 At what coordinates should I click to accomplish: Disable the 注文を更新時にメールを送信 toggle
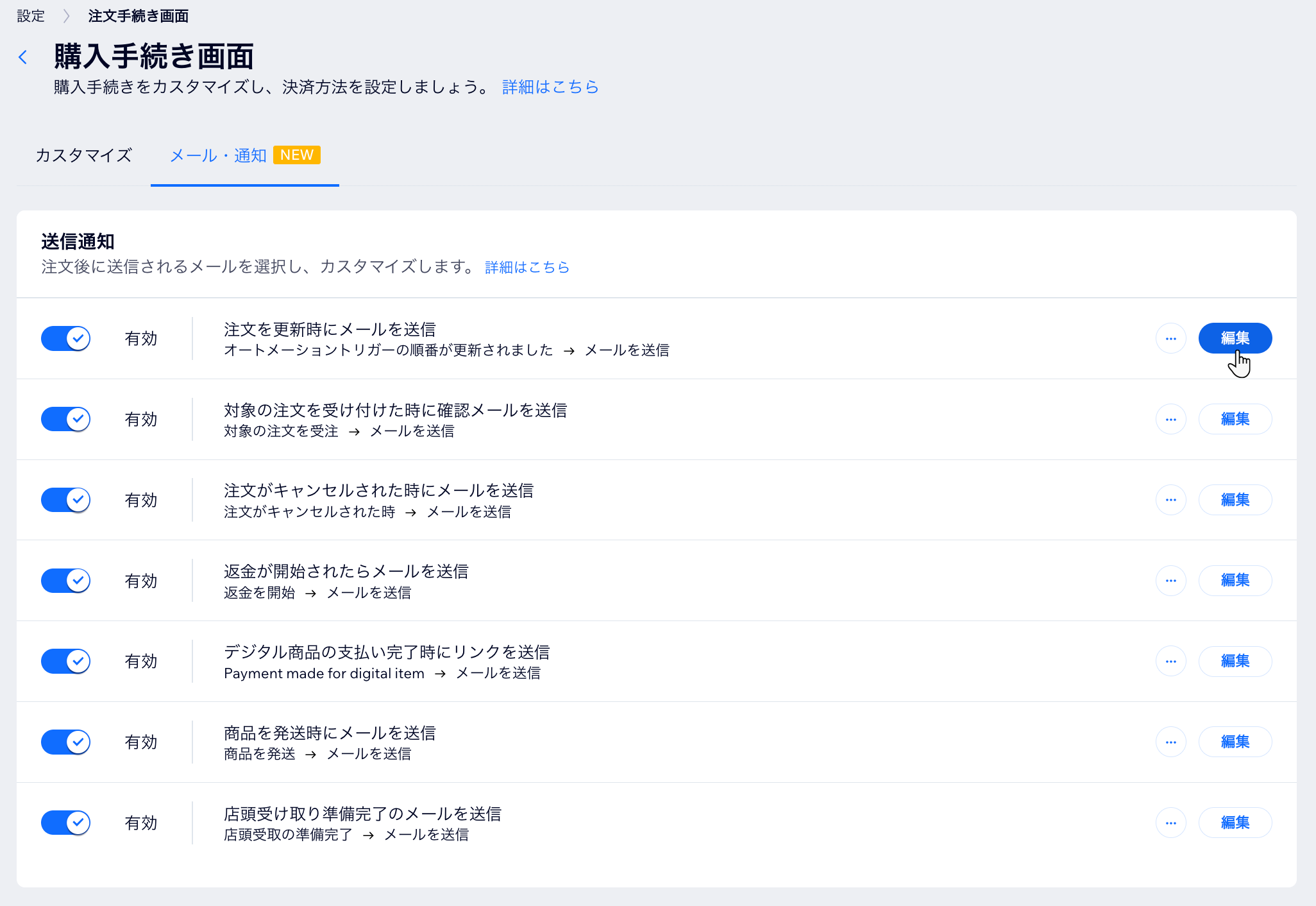tap(65, 338)
